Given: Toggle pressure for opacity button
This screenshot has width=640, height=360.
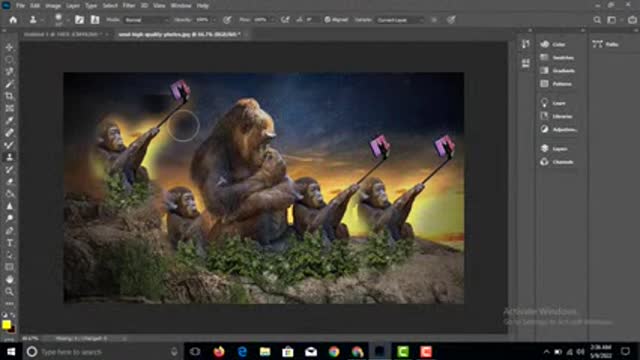Looking at the screenshot, I should 227,20.
